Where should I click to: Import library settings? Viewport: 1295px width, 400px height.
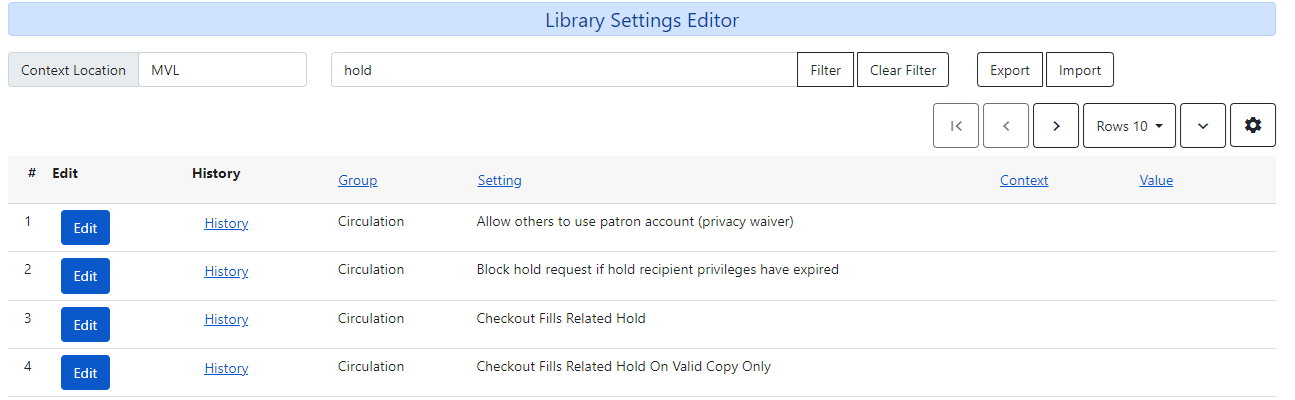point(1080,70)
